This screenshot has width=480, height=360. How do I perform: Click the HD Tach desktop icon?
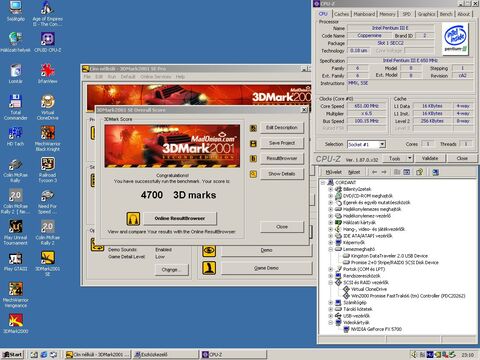click(15, 136)
